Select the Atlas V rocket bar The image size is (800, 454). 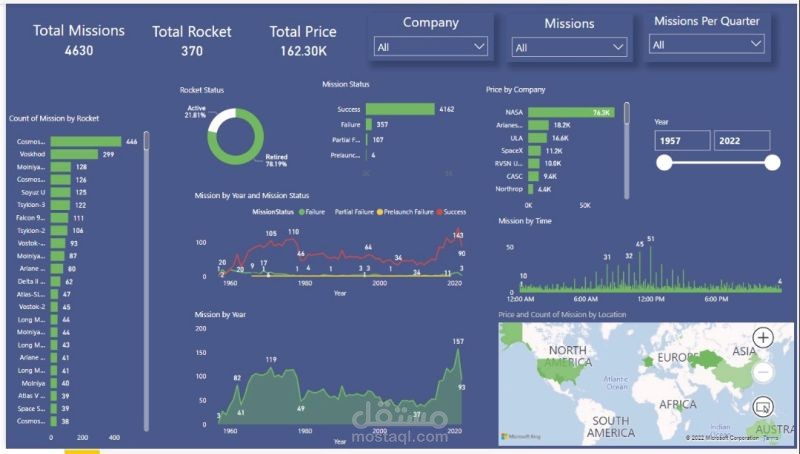tap(54, 396)
